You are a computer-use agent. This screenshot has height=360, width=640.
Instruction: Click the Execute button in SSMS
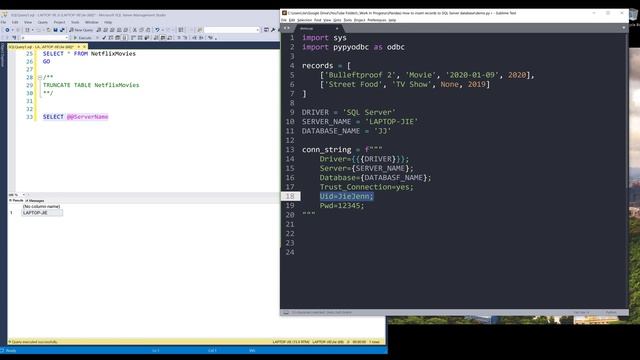[82, 38]
